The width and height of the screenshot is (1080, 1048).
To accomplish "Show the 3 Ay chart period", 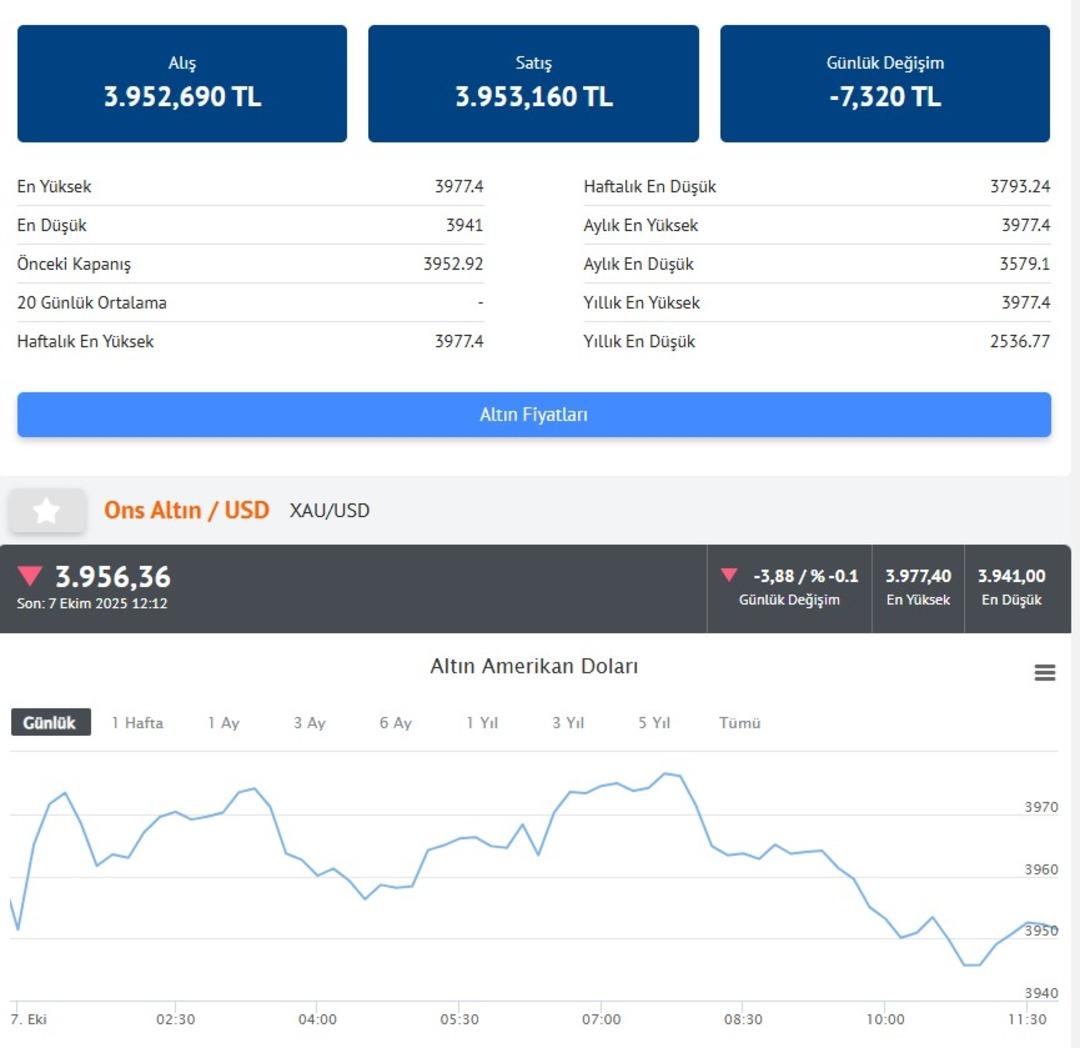I will (x=309, y=722).
